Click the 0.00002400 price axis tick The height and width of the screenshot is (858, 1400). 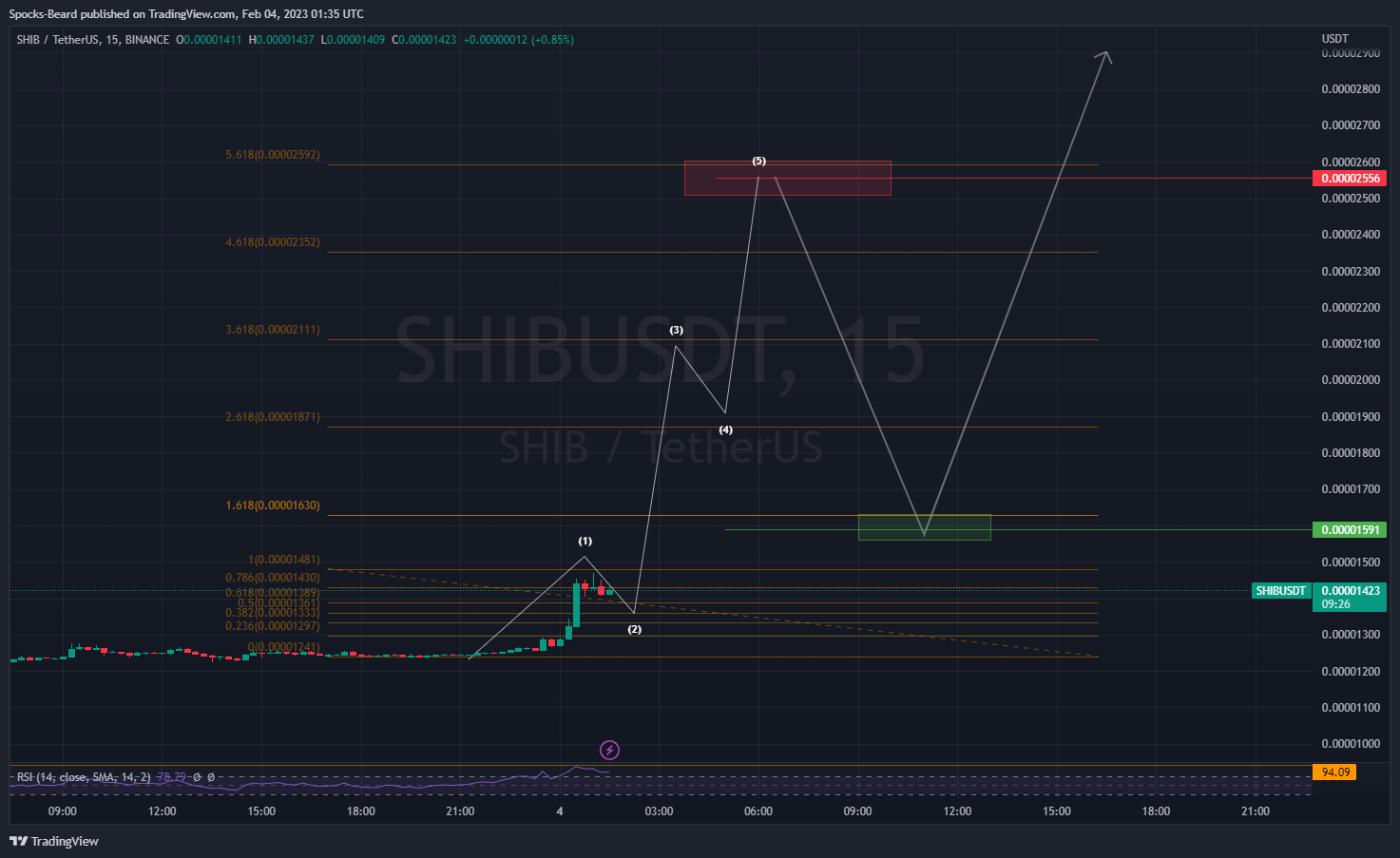(1351, 235)
